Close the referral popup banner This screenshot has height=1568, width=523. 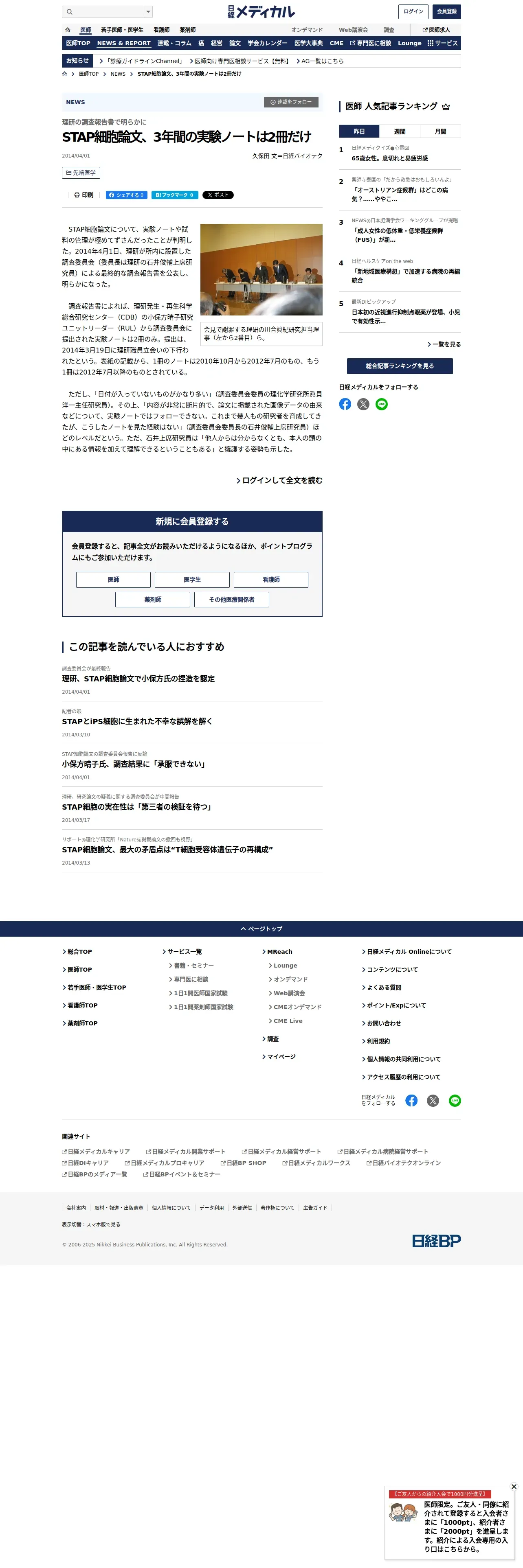(x=514, y=1487)
